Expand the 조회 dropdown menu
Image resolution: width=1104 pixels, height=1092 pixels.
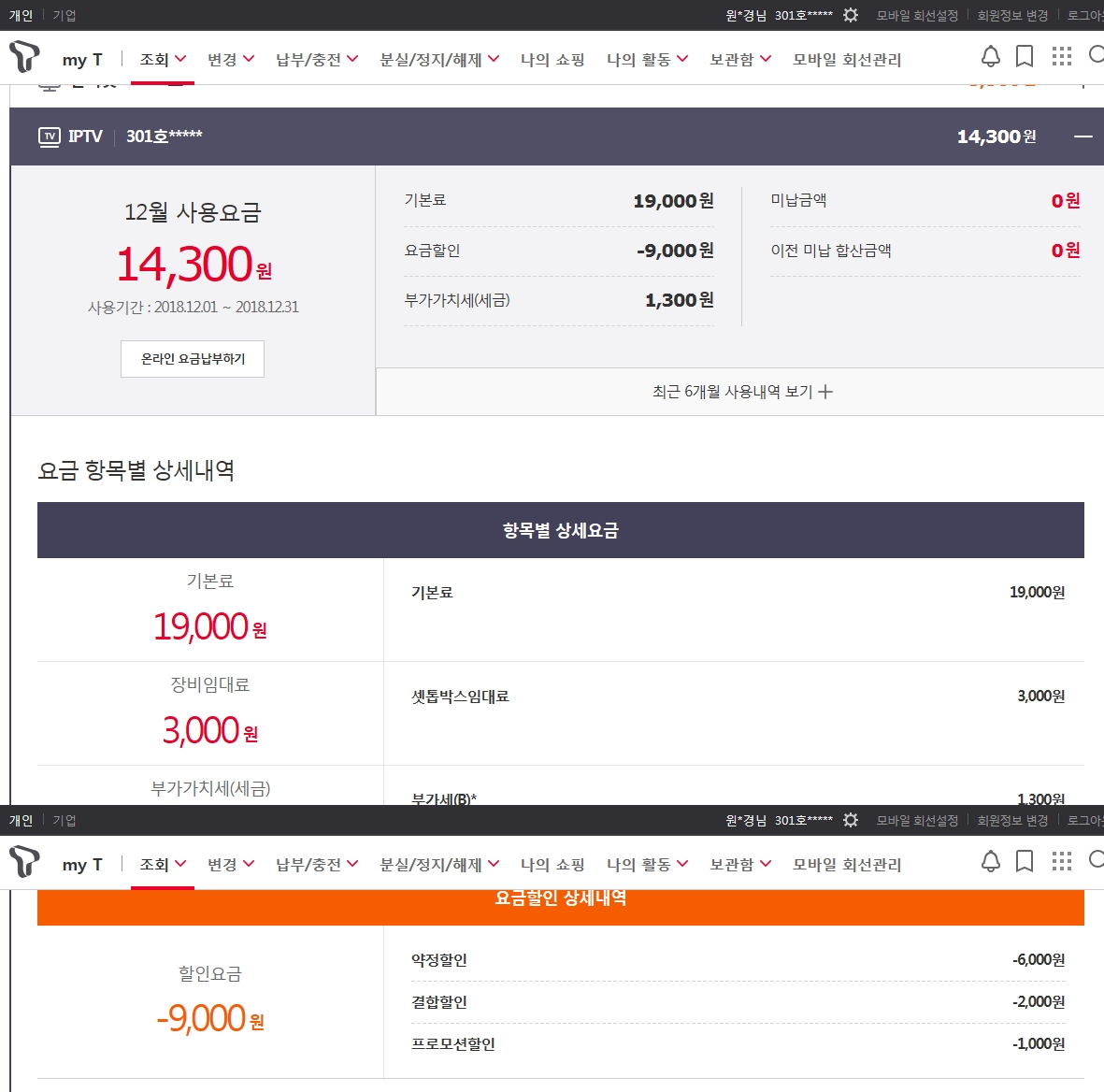163,60
